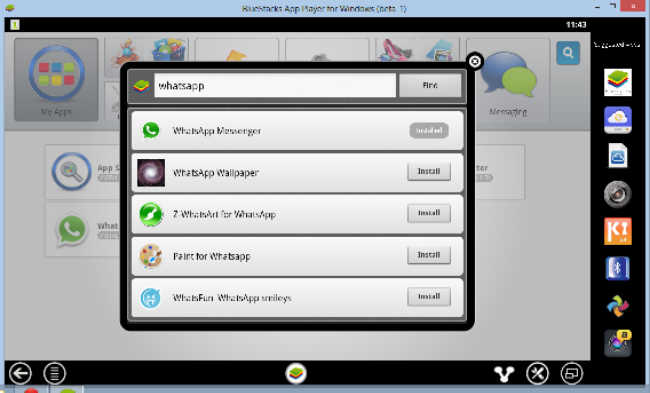The height and width of the screenshot is (393, 650).
Task: Open the high heels shopping category tile
Action: 395,51
